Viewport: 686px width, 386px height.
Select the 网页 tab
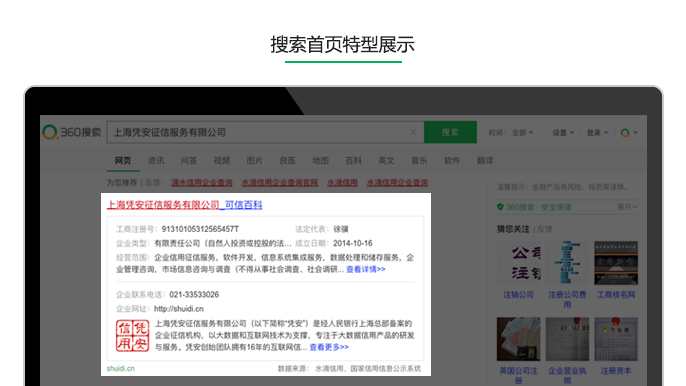pos(123,161)
